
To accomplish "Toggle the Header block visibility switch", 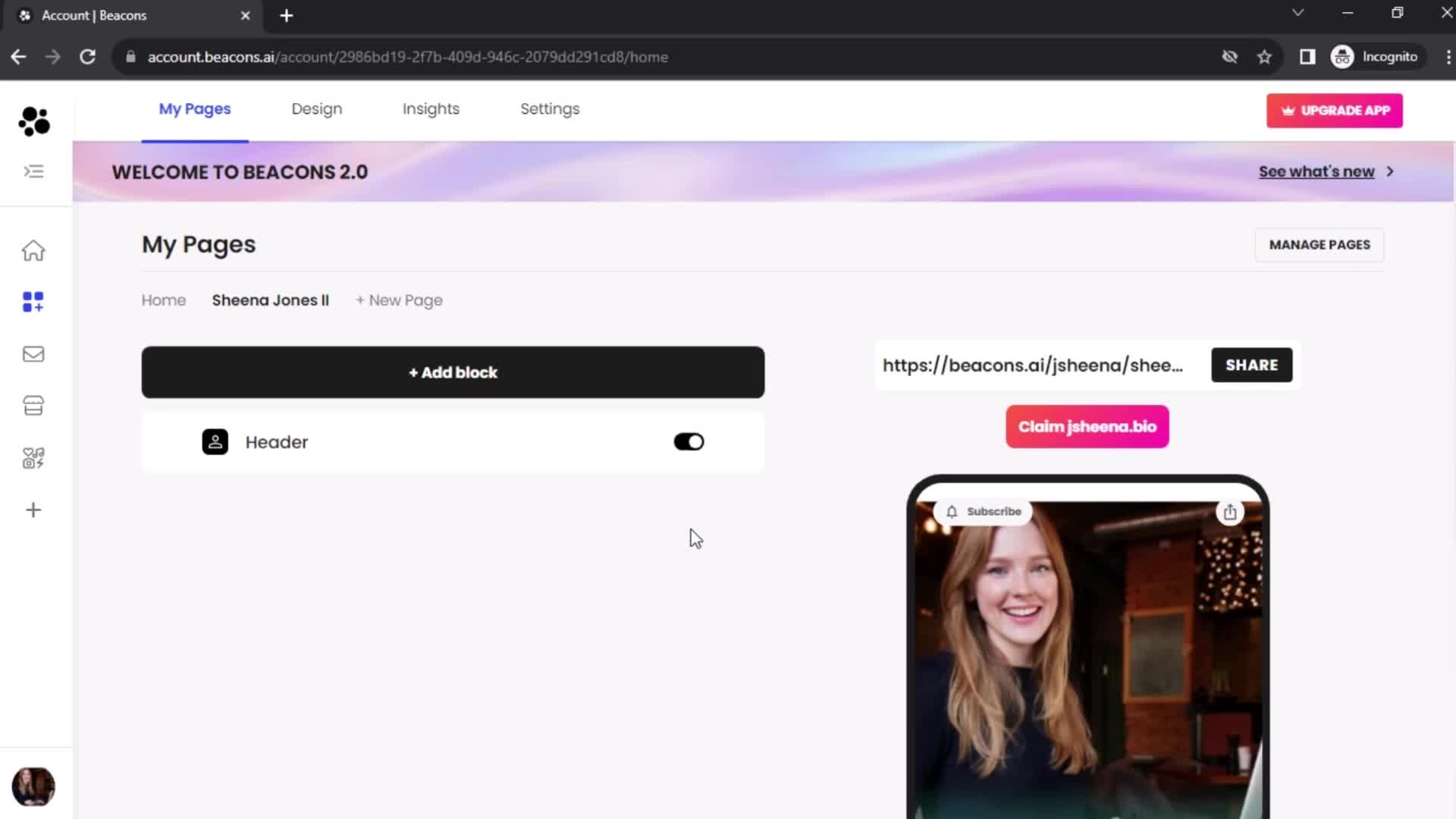I will [688, 442].
